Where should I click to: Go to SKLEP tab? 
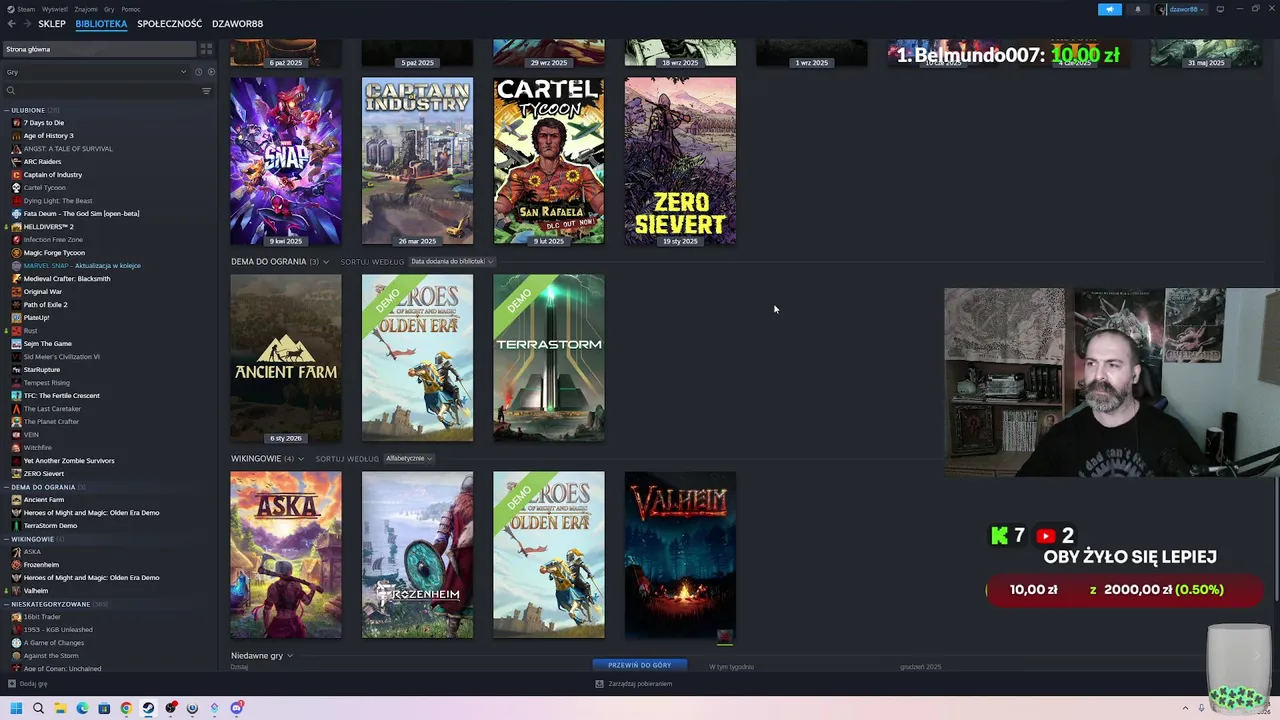(x=52, y=24)
